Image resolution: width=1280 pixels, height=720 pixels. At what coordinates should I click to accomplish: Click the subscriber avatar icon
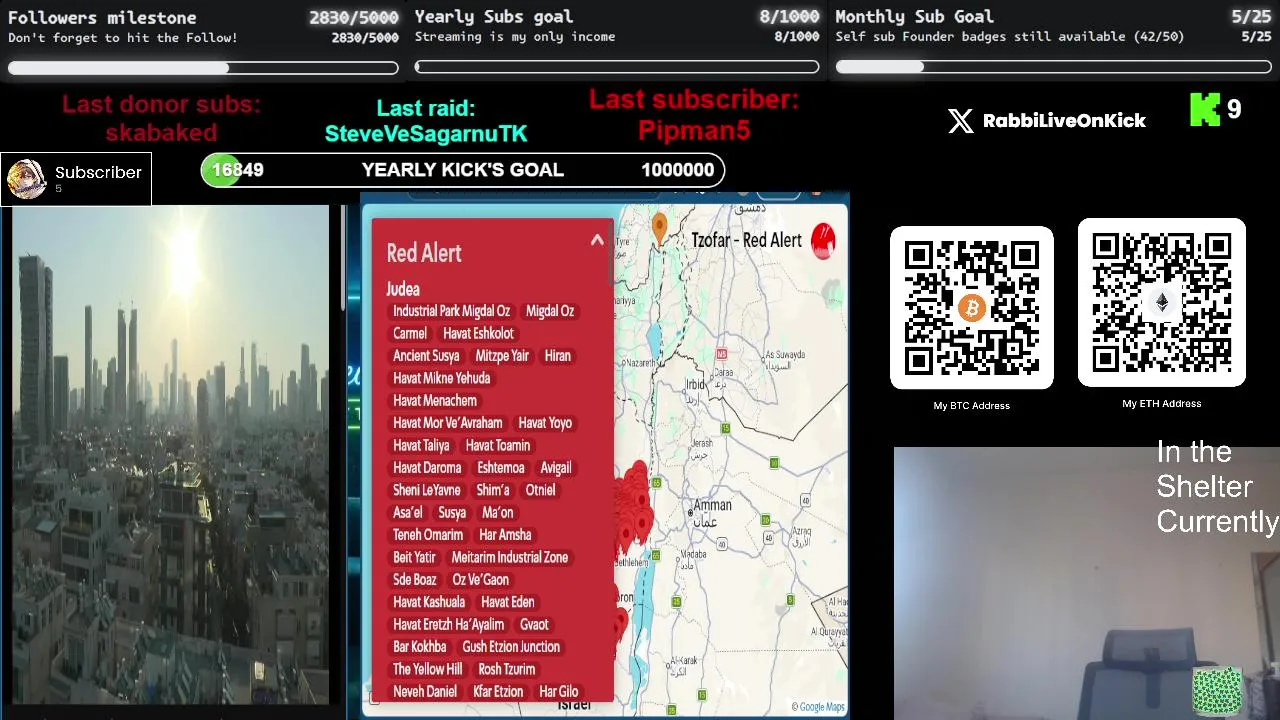(x=26, y=179)
